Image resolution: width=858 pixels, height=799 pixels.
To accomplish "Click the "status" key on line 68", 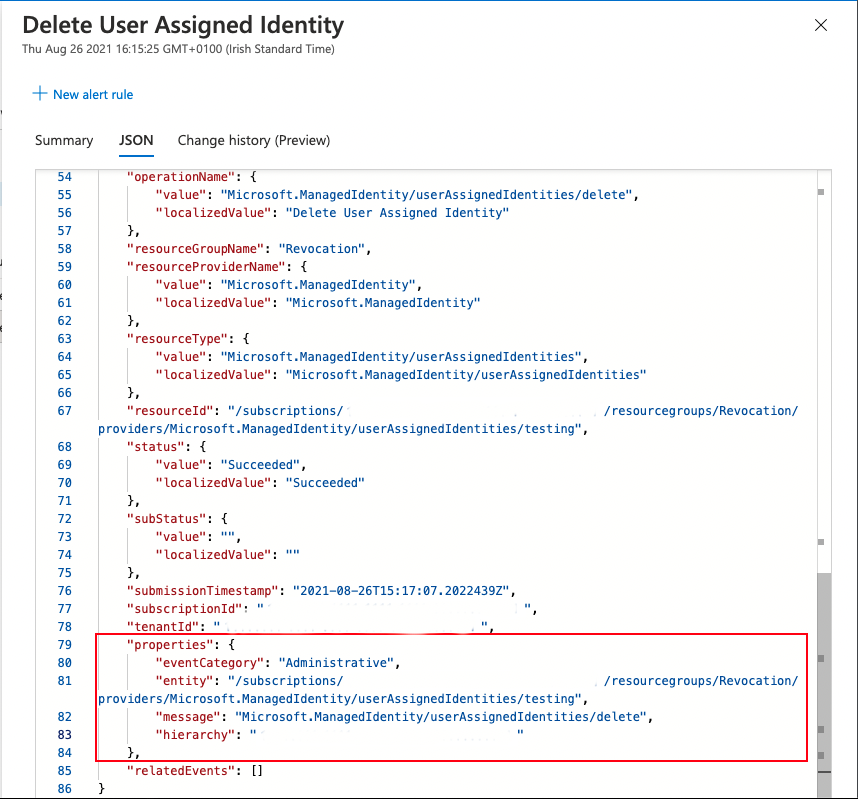I will (x=155, y=447).
